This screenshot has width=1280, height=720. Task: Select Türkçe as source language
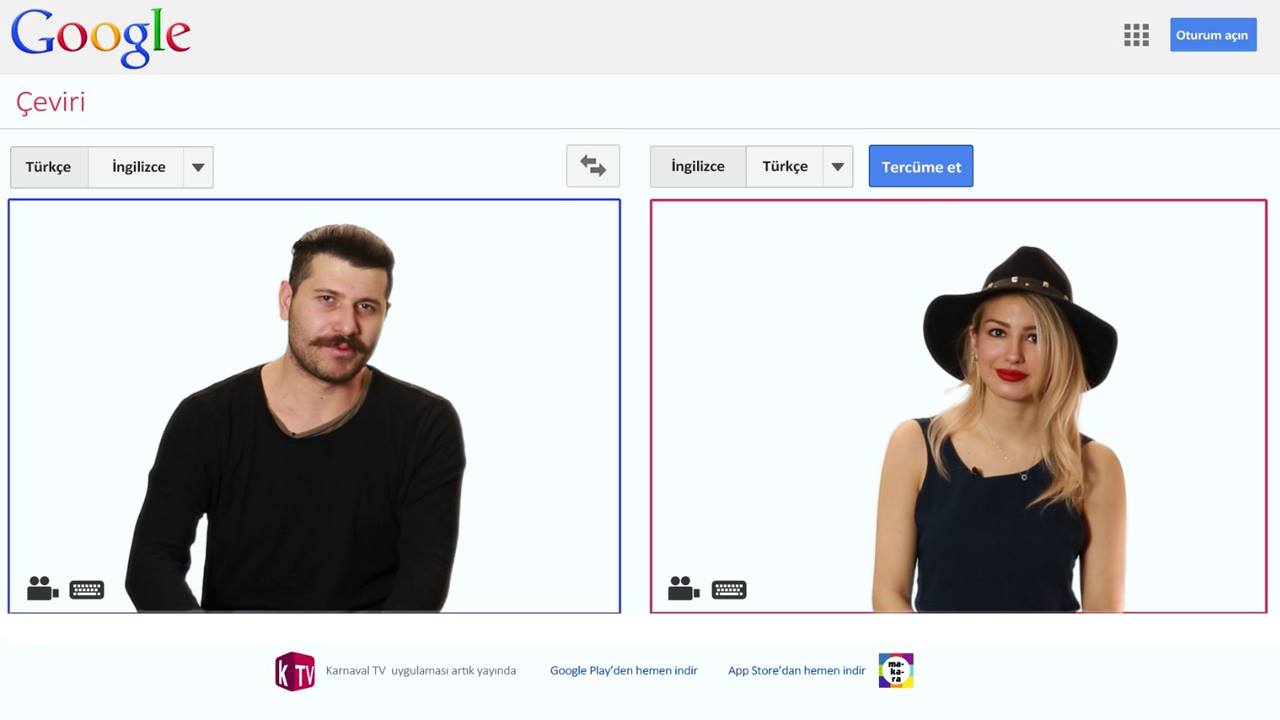click(49, 167)
